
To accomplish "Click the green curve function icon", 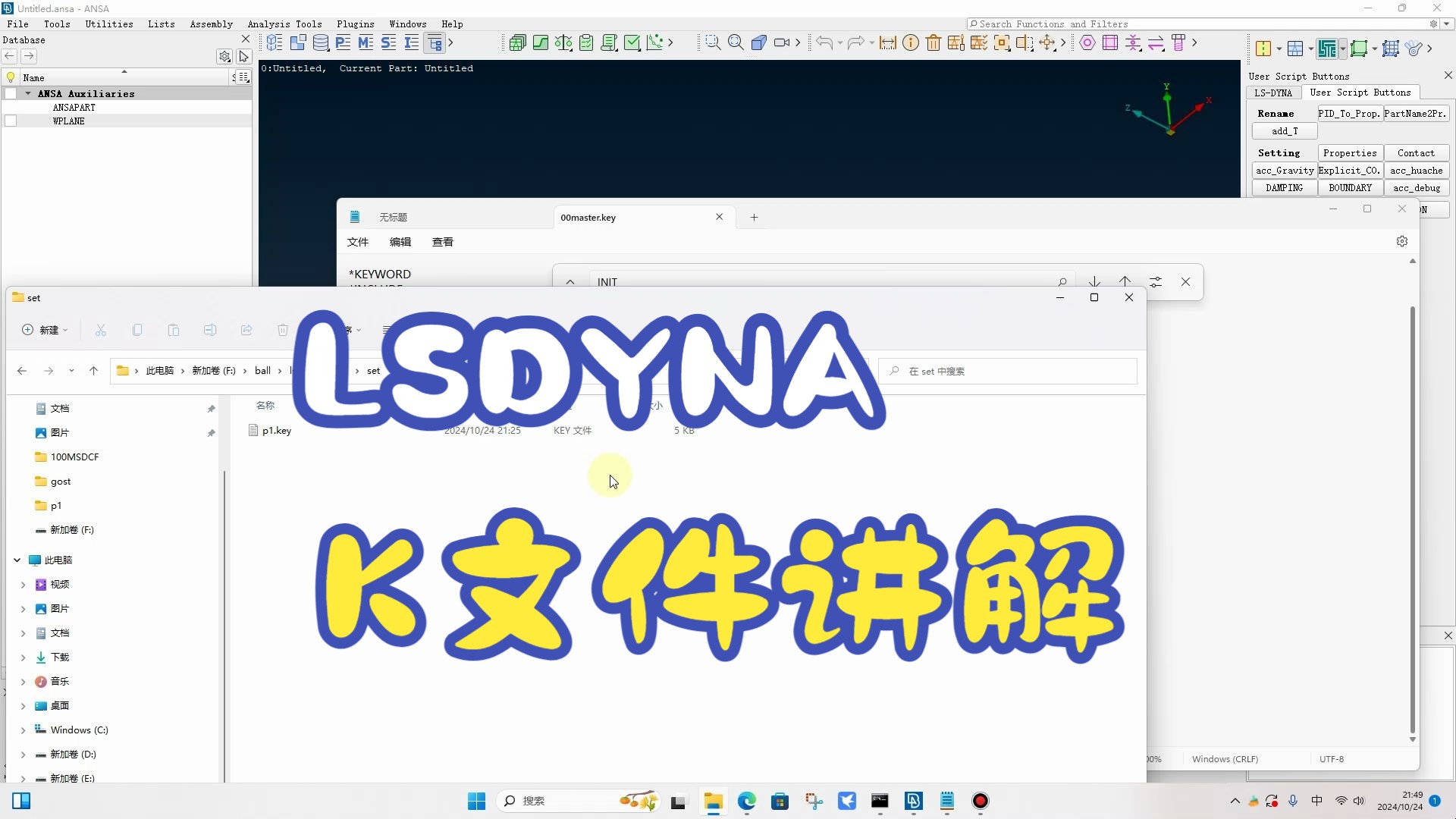I will point(541,42).
